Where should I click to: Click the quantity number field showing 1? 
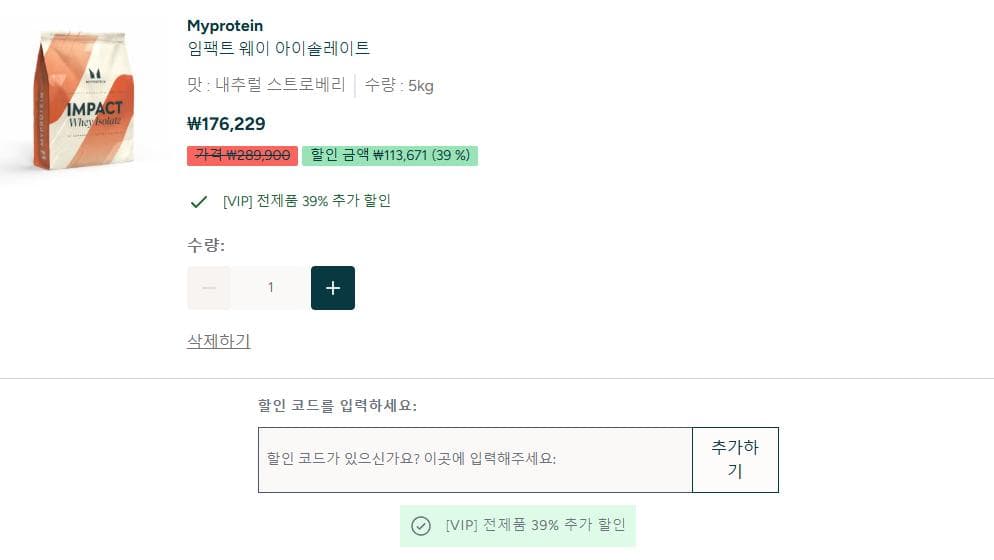pyautogui.click(x=270, y=288)
